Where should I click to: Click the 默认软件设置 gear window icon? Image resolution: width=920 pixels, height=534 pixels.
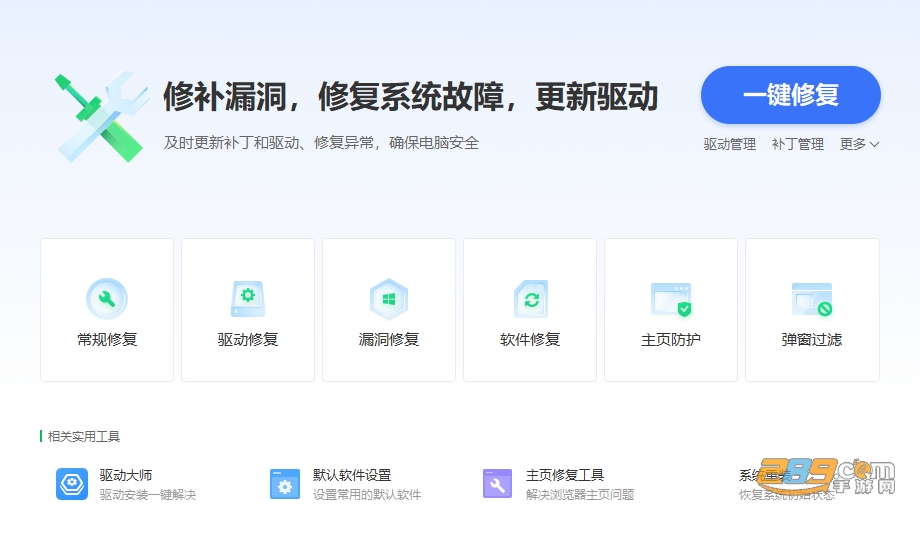pos(285,484)
